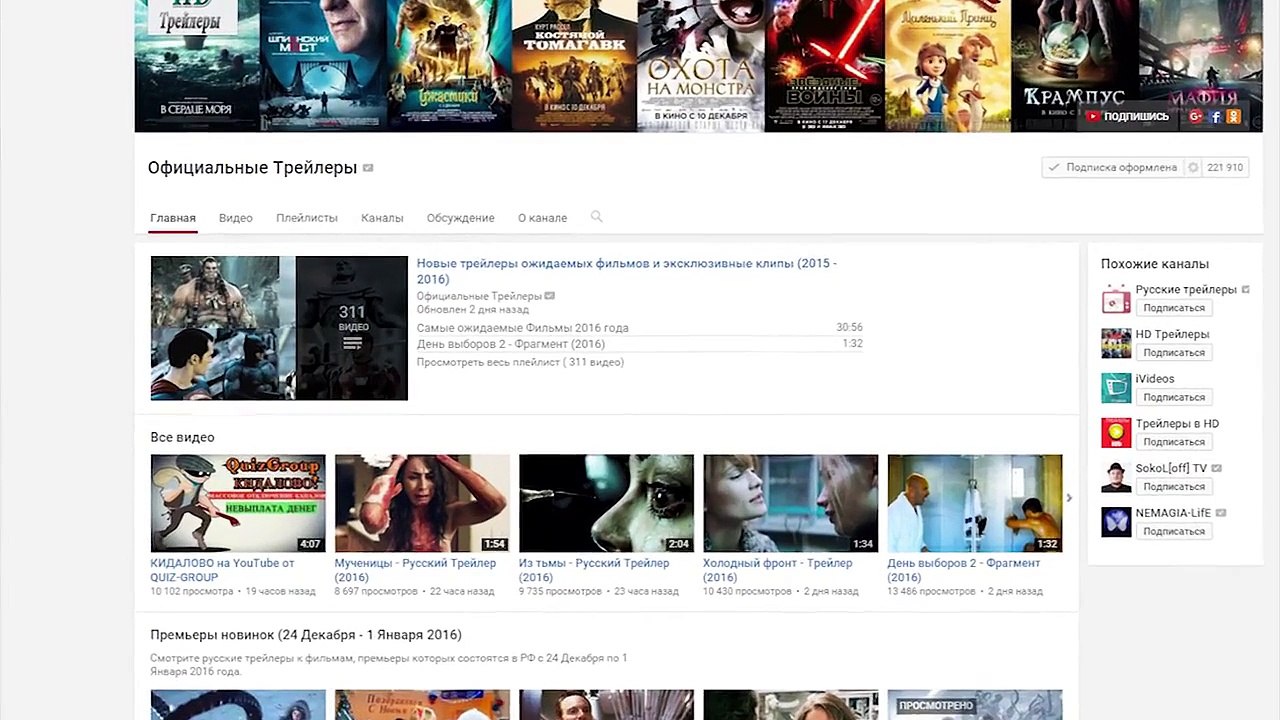Viewport: 1280px width, 720px height.
Task: Click the '10 102 просмотра' view count
Action: click(x=192, y=592)
